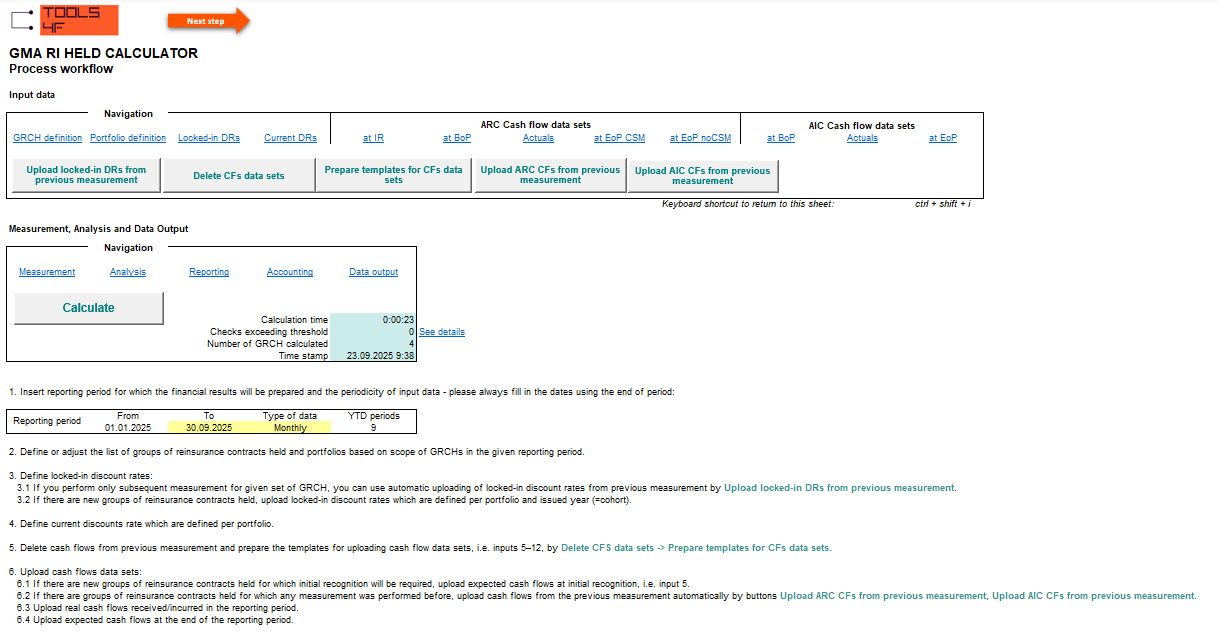Click Upload locked-in DRs from previous measurement button
Image resolution: width=1218 pixels, height=638 pixels.
pyautogui.click(x=86, y=175)
